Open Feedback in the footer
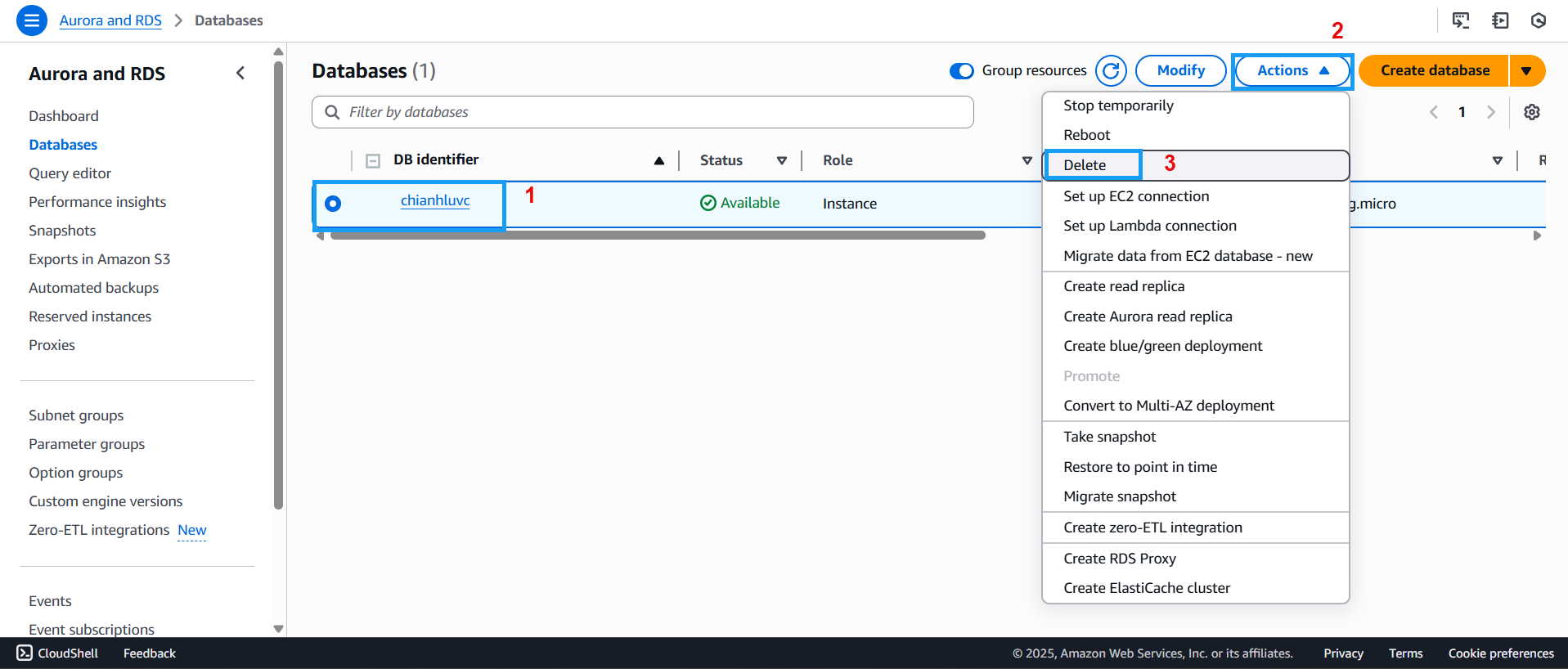The image size is (1568, 669). (x=150, y=653)
